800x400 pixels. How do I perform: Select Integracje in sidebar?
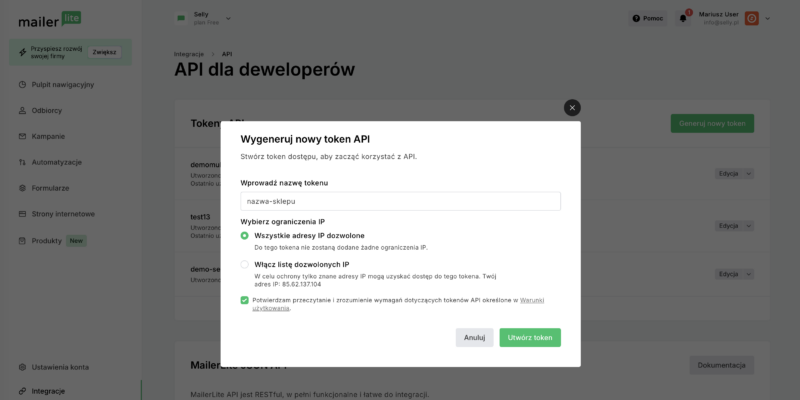click(48, 391)
